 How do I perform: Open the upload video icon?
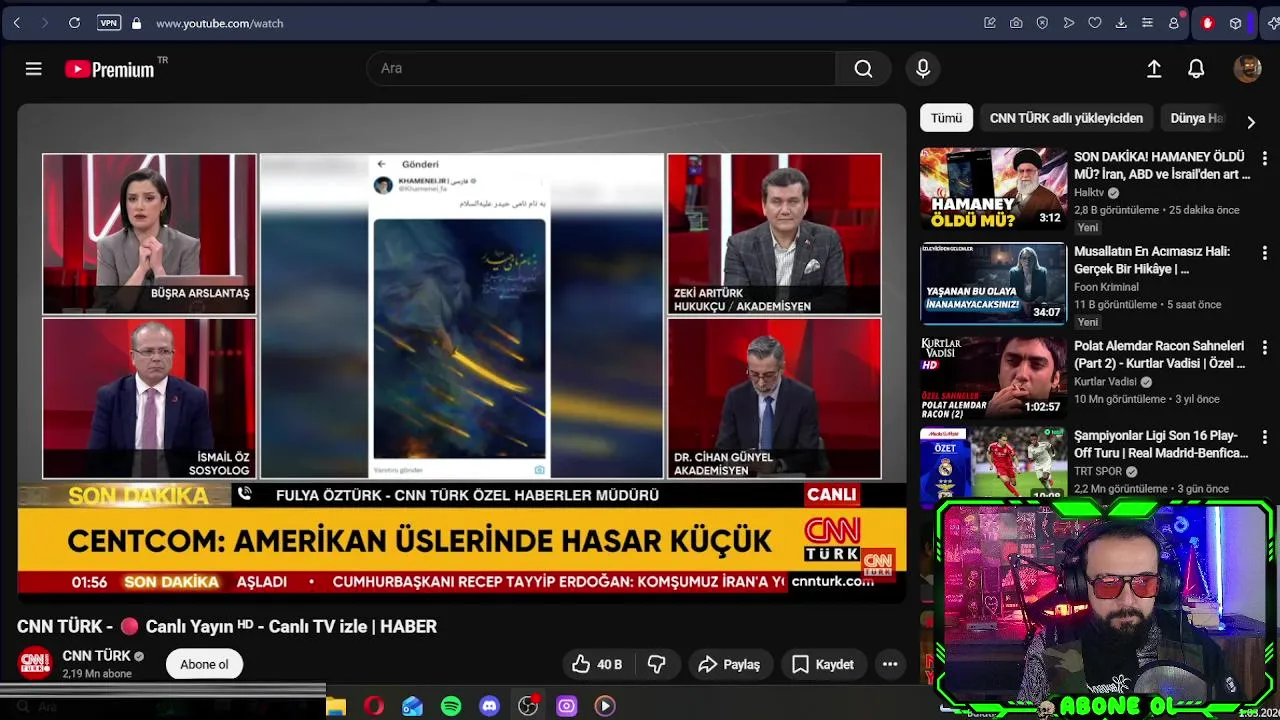point(1154,69)
